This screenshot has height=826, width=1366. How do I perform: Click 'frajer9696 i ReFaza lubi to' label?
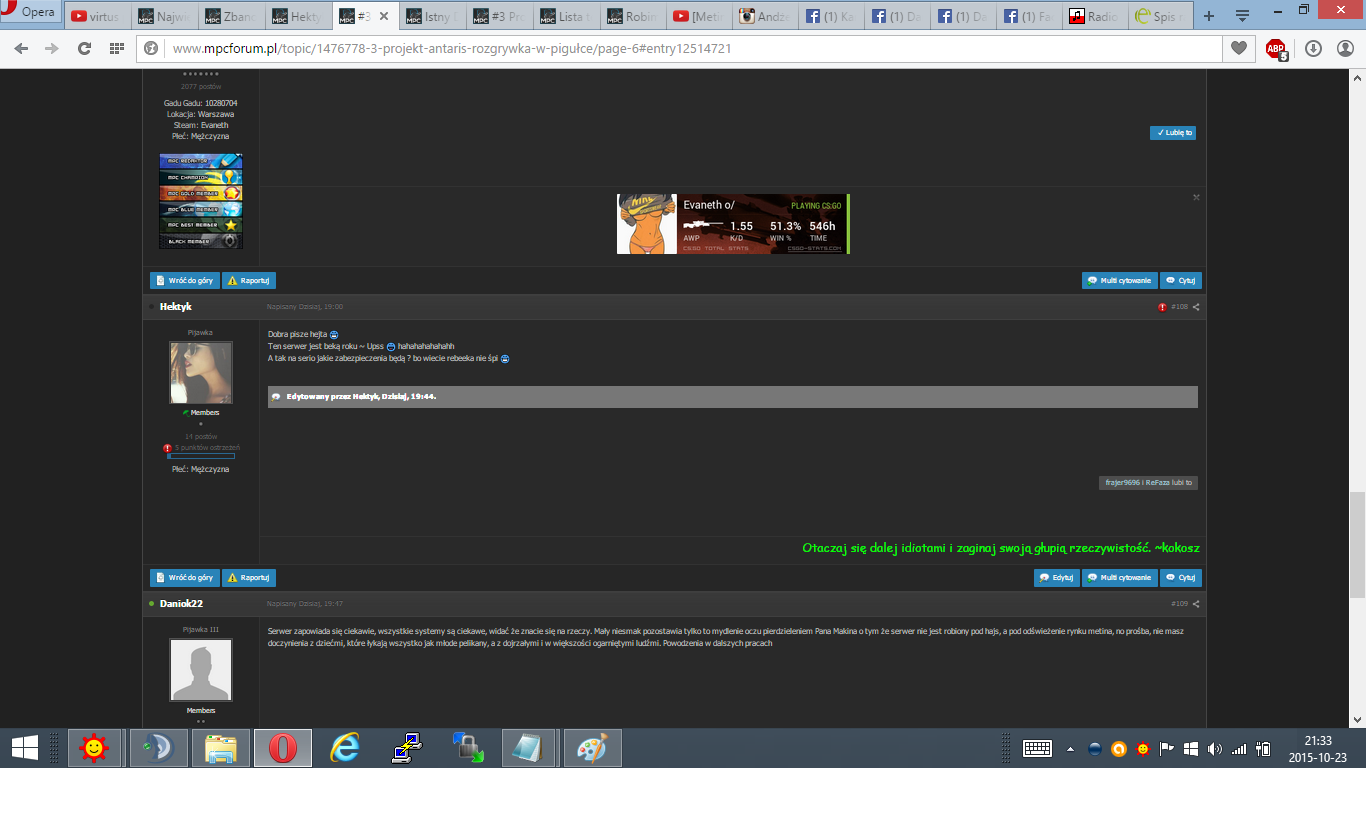click(x=1148, y=482)
